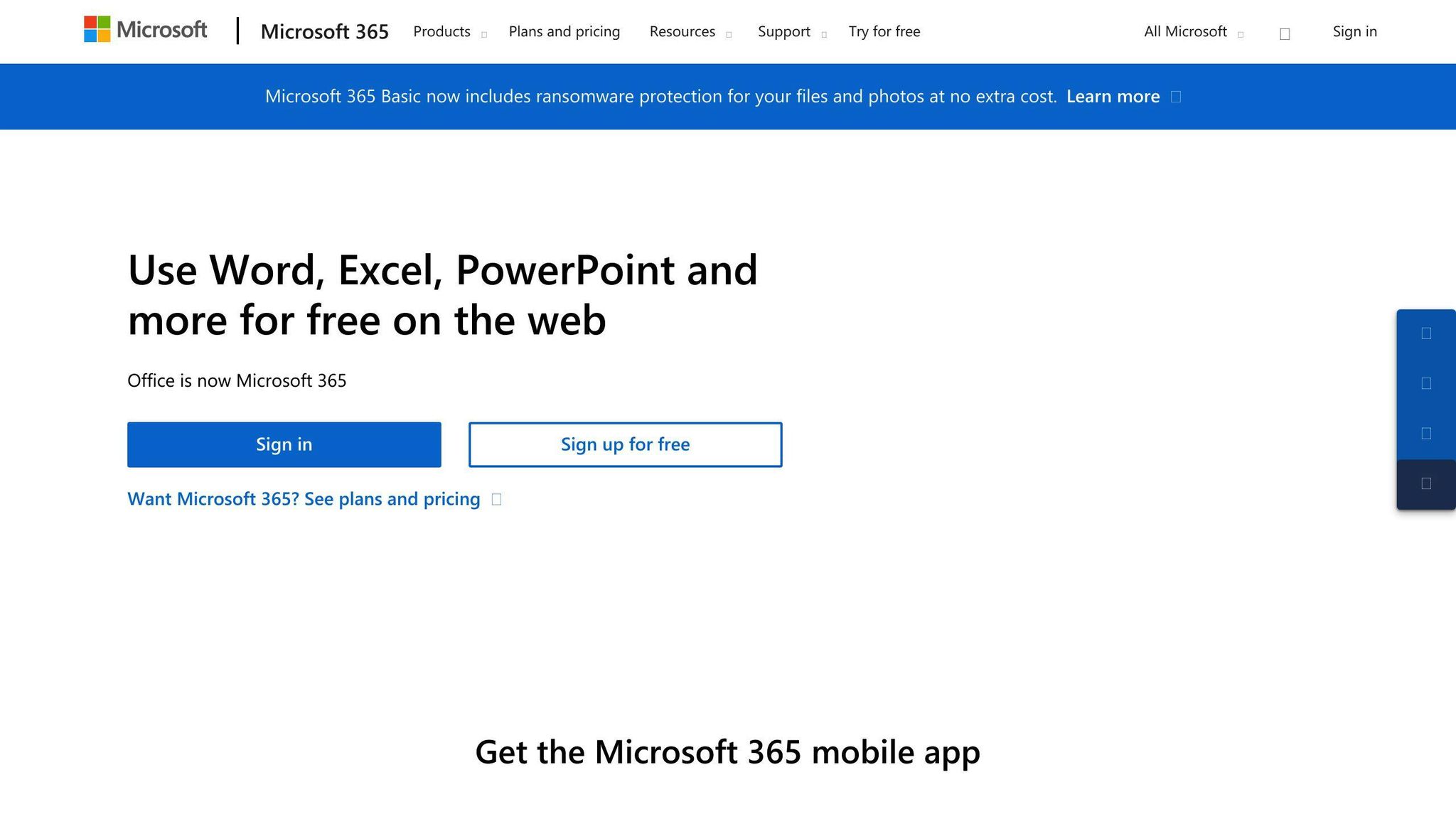Open the See plans and pricing link
Screen dimensions: 1456x819
(304, 499)
